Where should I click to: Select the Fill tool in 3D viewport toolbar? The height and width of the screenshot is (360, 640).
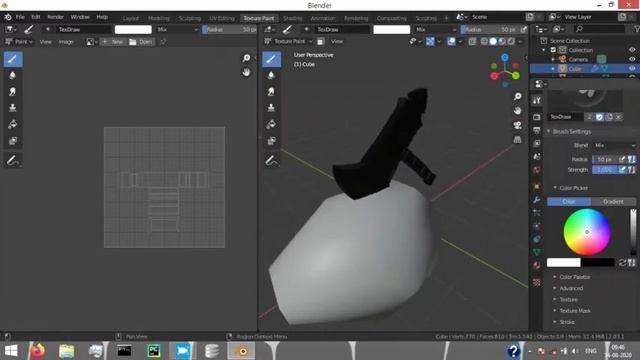(271, 124)
